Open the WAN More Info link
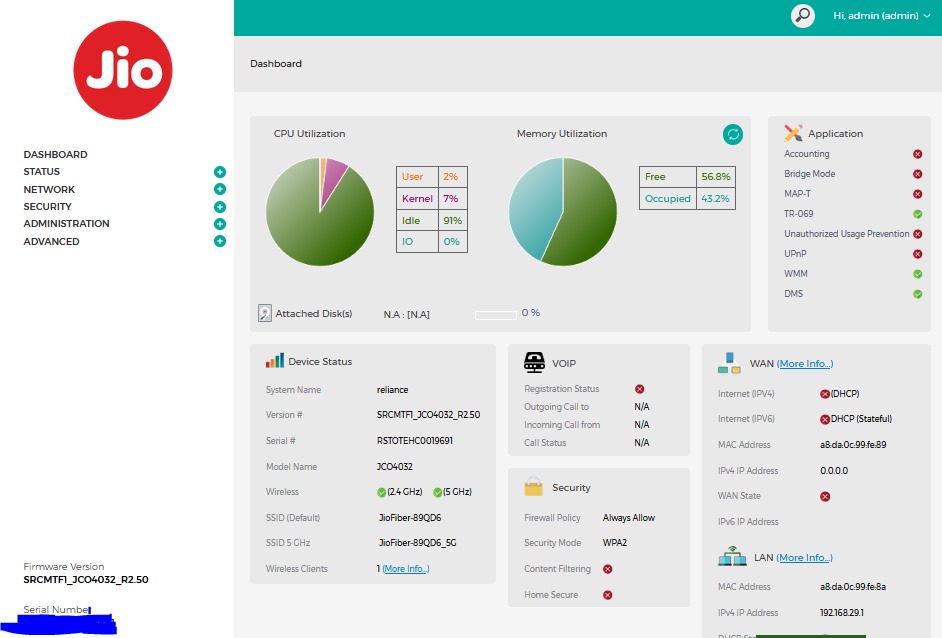The image size is (942, 638). point(805,363)
